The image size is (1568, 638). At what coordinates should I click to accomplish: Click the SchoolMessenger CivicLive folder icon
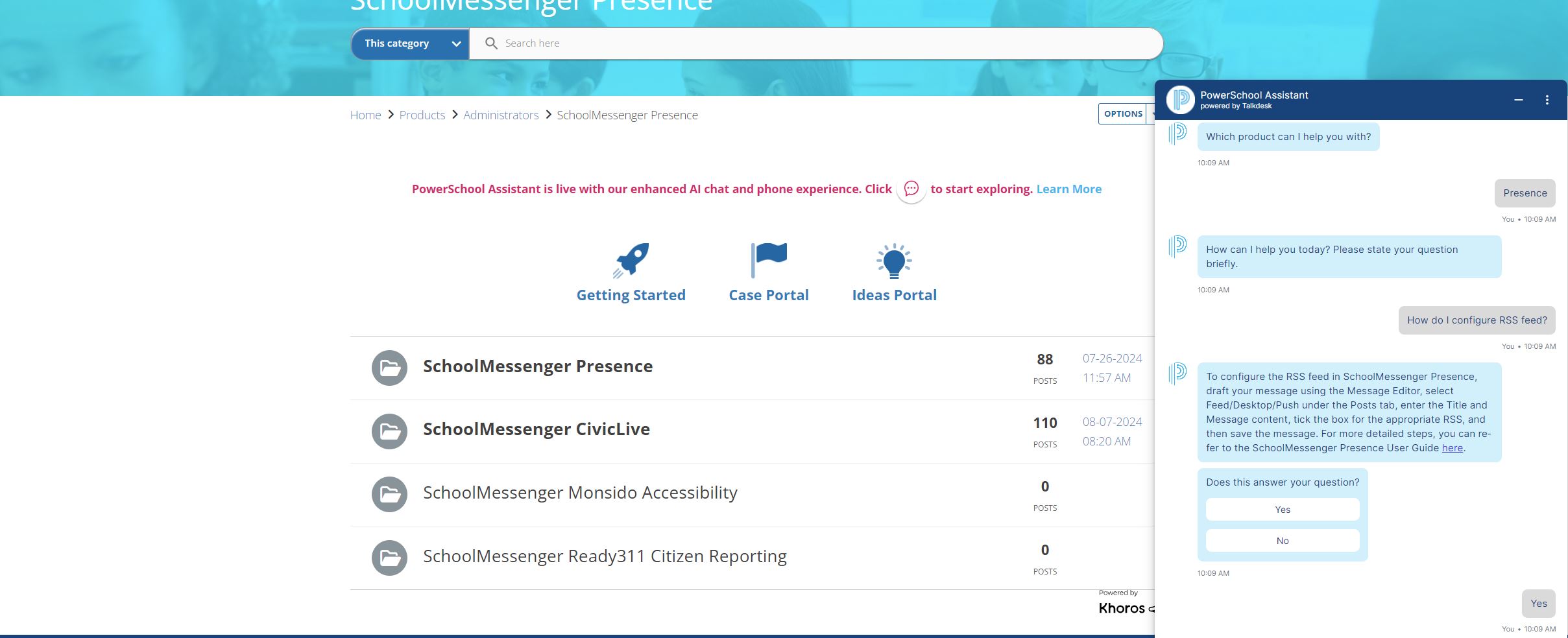click(388, 431)
